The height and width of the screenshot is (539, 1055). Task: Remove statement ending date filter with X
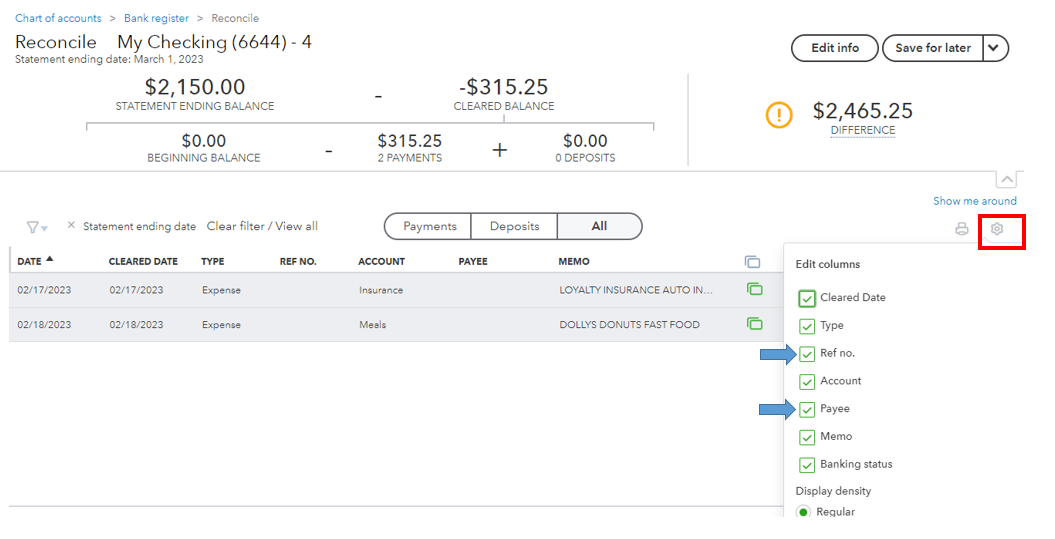[x=71, y=226]
